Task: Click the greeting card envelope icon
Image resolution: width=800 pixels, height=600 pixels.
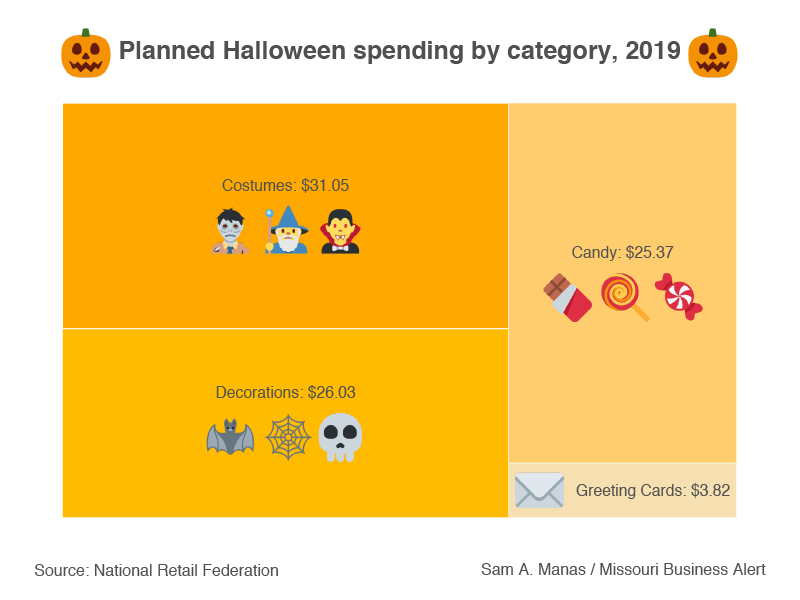Action: 539,491
